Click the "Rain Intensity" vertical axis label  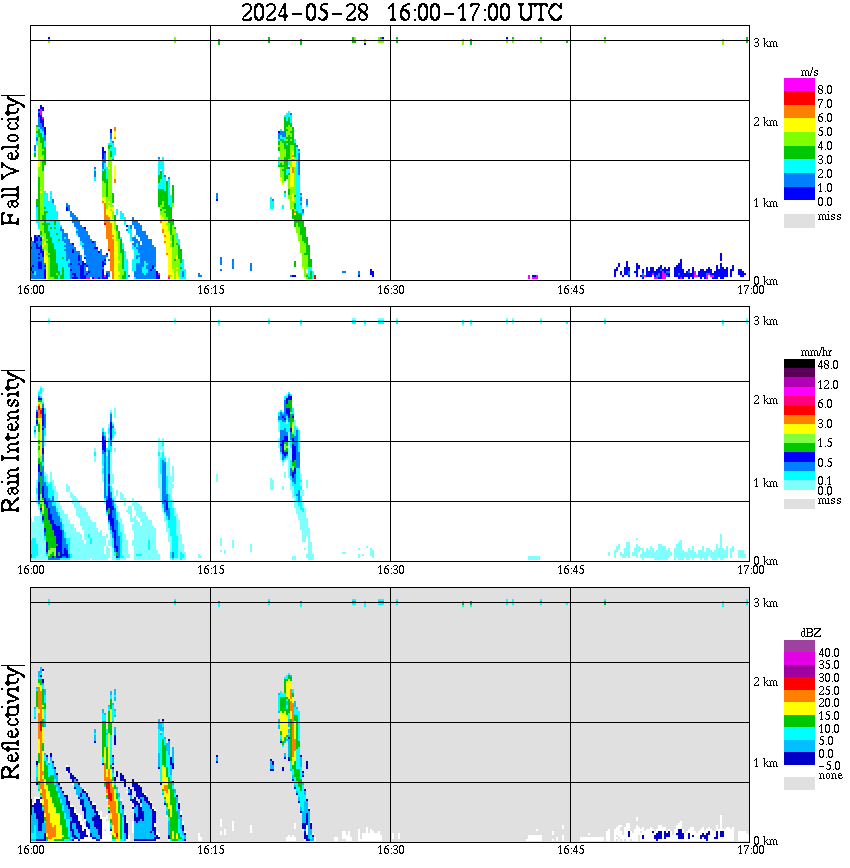click(x=12, y=441)
